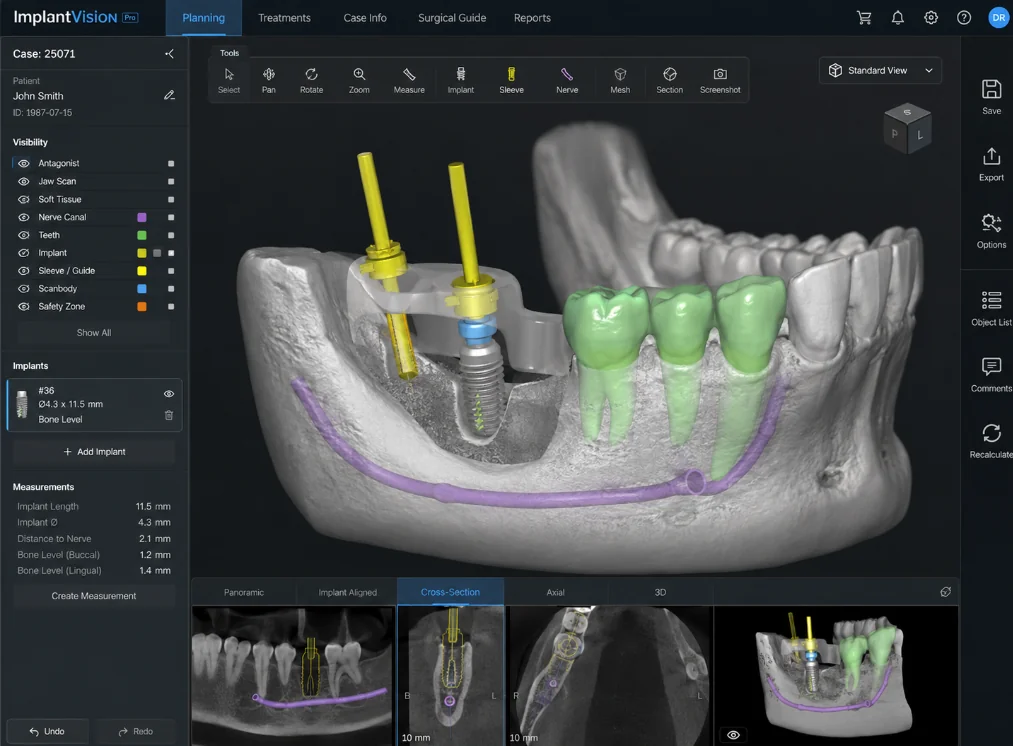
Task: Choose the Select tool
Action: 229,81
